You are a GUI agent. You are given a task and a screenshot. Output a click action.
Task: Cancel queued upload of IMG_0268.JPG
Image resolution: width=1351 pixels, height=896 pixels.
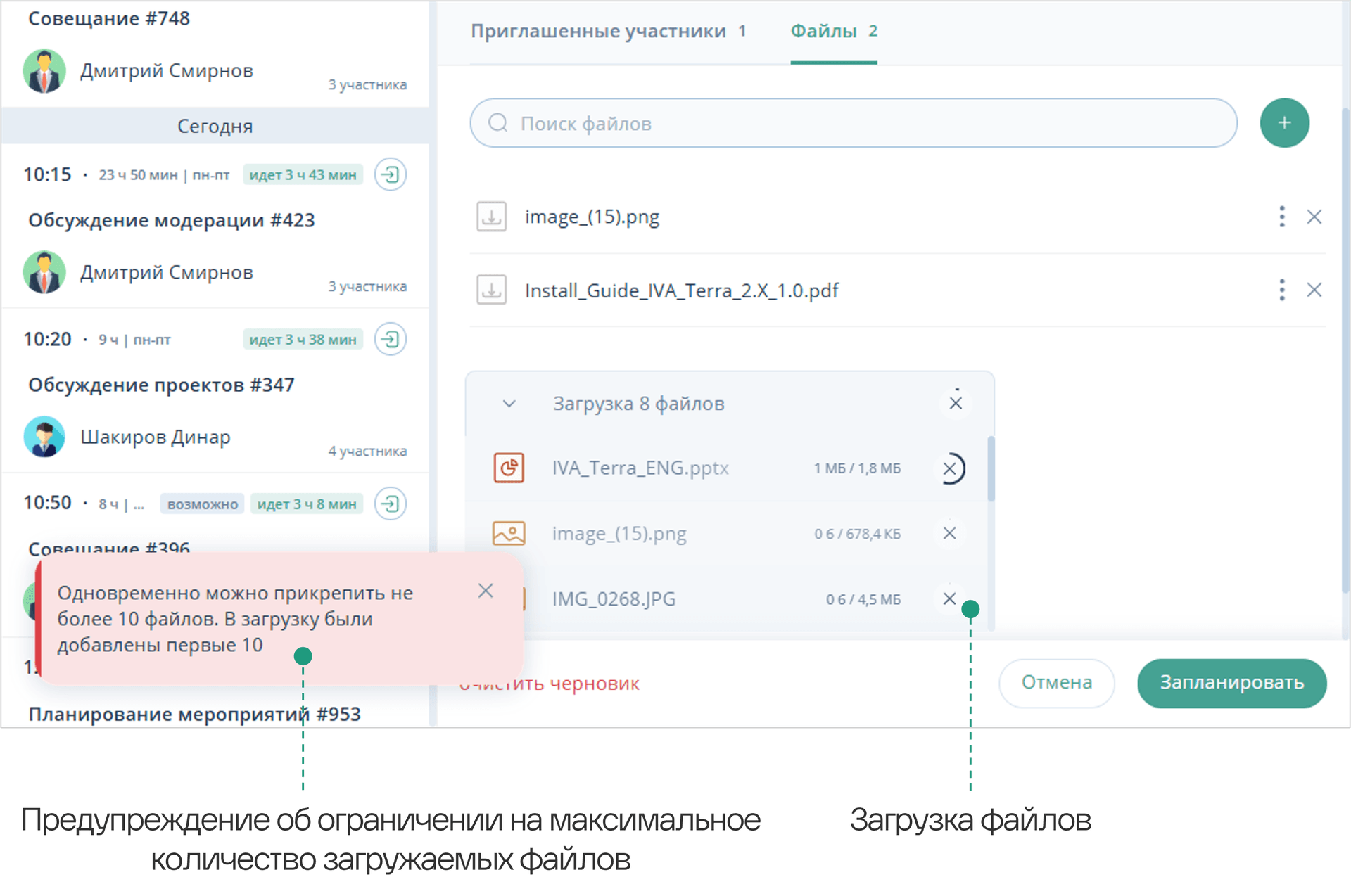coord(949,599)
